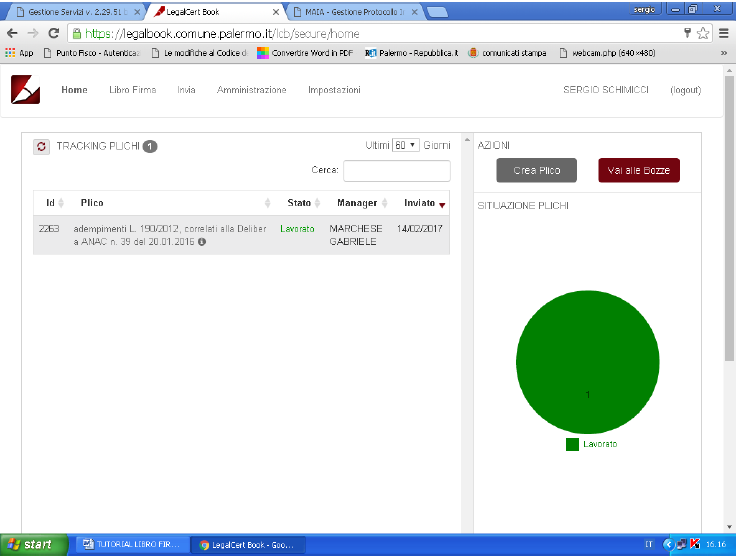The width and height of the screenshot is (736, 556).
Task: Show more bookmarks chevron
Action: (x=724, y=53)
